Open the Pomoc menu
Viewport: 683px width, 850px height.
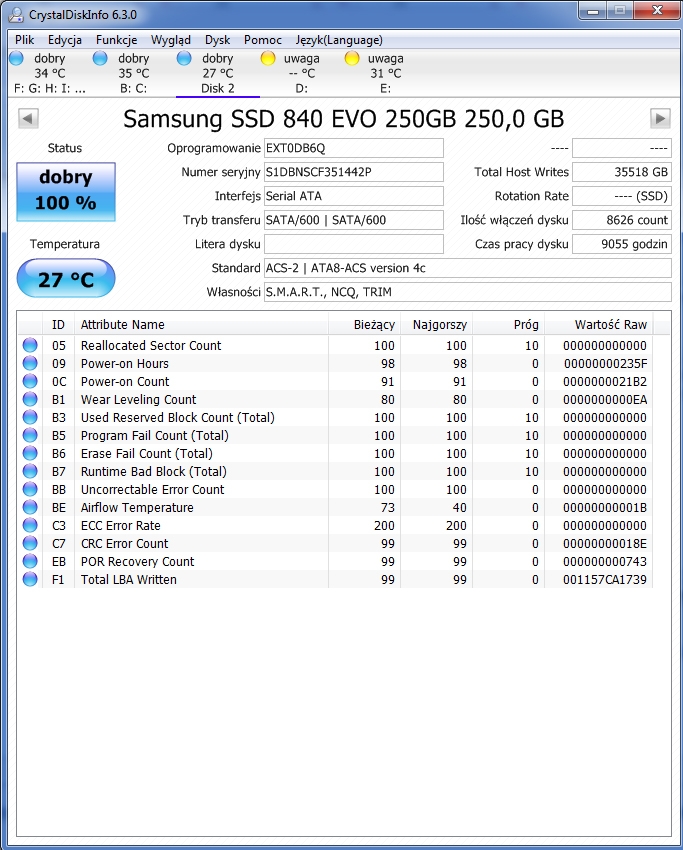pyautogui.click(x=263, y=40)
